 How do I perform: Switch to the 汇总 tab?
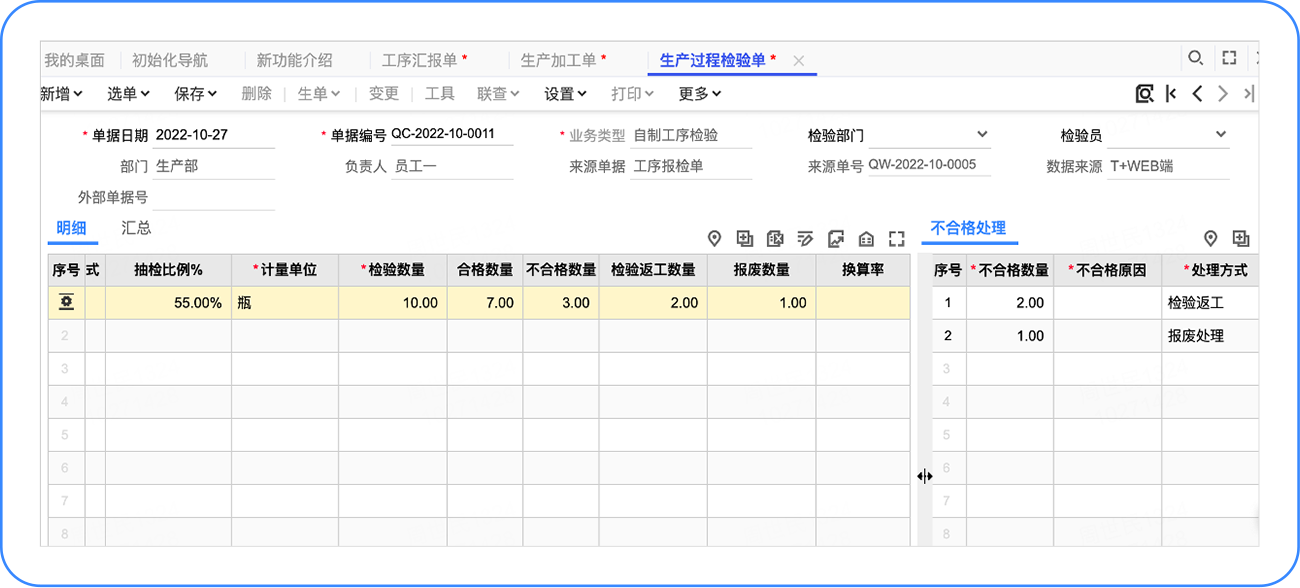(x=136, y=228)
